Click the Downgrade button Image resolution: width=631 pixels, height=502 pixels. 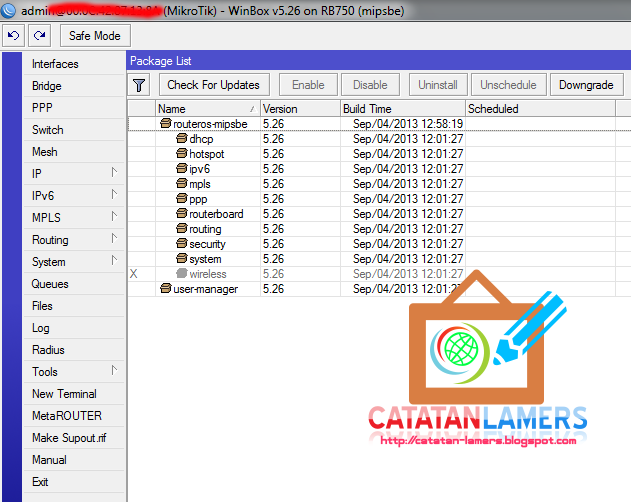click(x=586, y=85)
